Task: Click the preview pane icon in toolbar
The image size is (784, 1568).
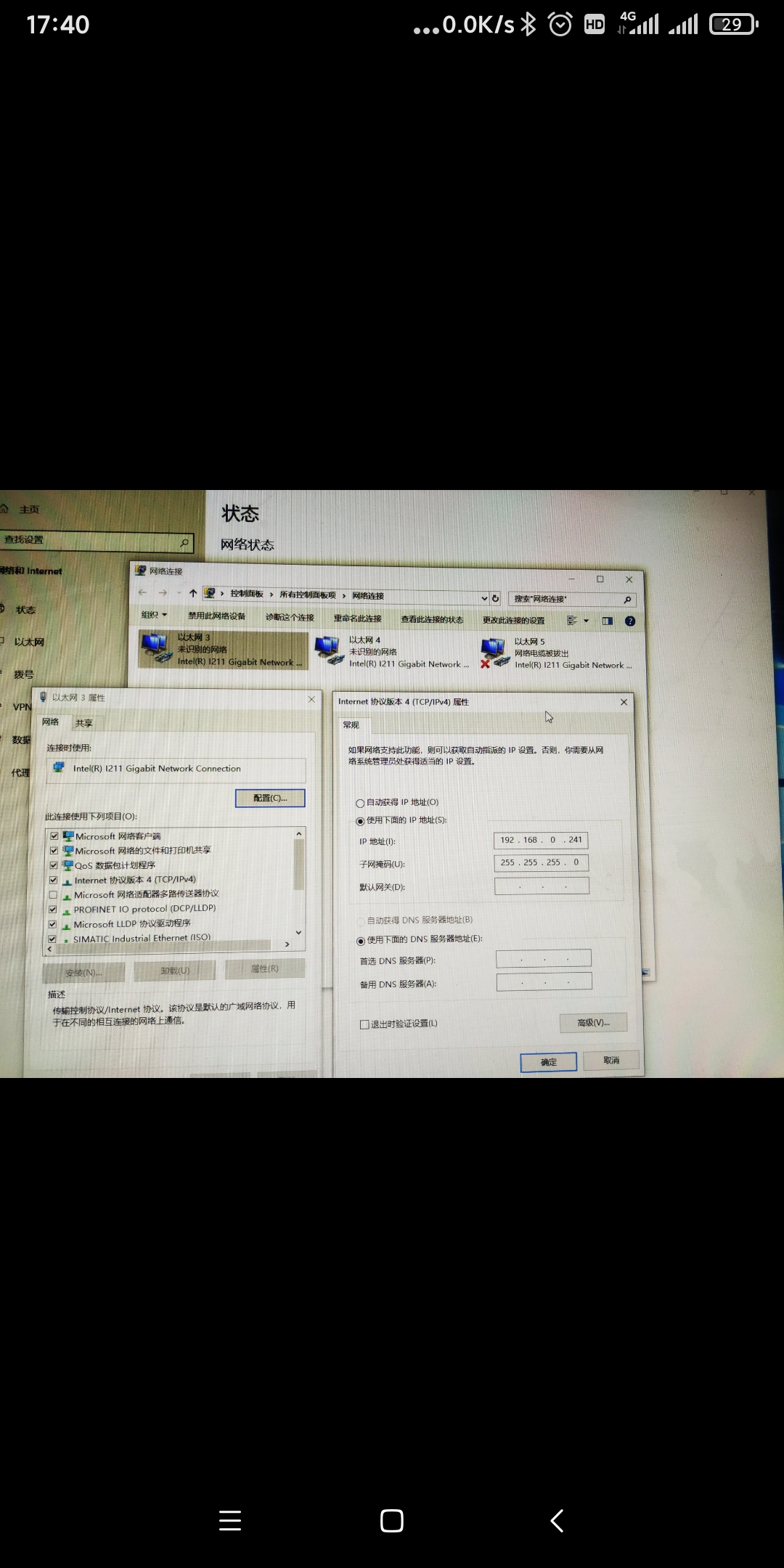Action: pyautogui.click(x=608, y=621)
